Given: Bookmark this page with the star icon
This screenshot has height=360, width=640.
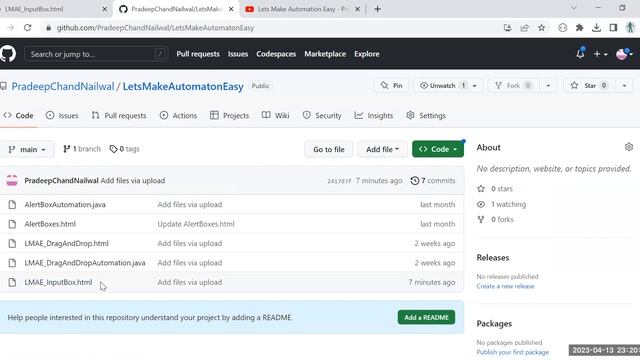Looking at the screenshot, I should (x=541, y=28).
